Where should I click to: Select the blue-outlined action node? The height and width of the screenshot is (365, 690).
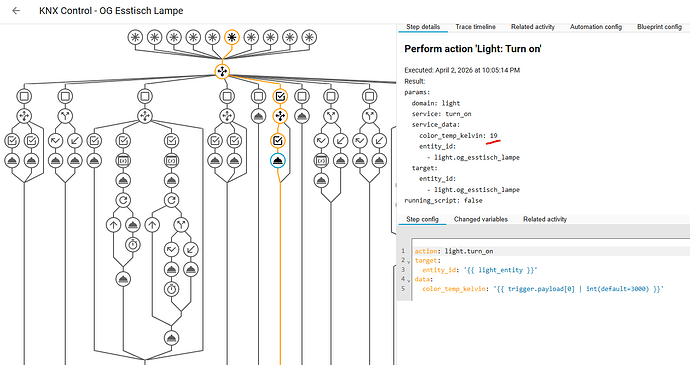point(278,161)
